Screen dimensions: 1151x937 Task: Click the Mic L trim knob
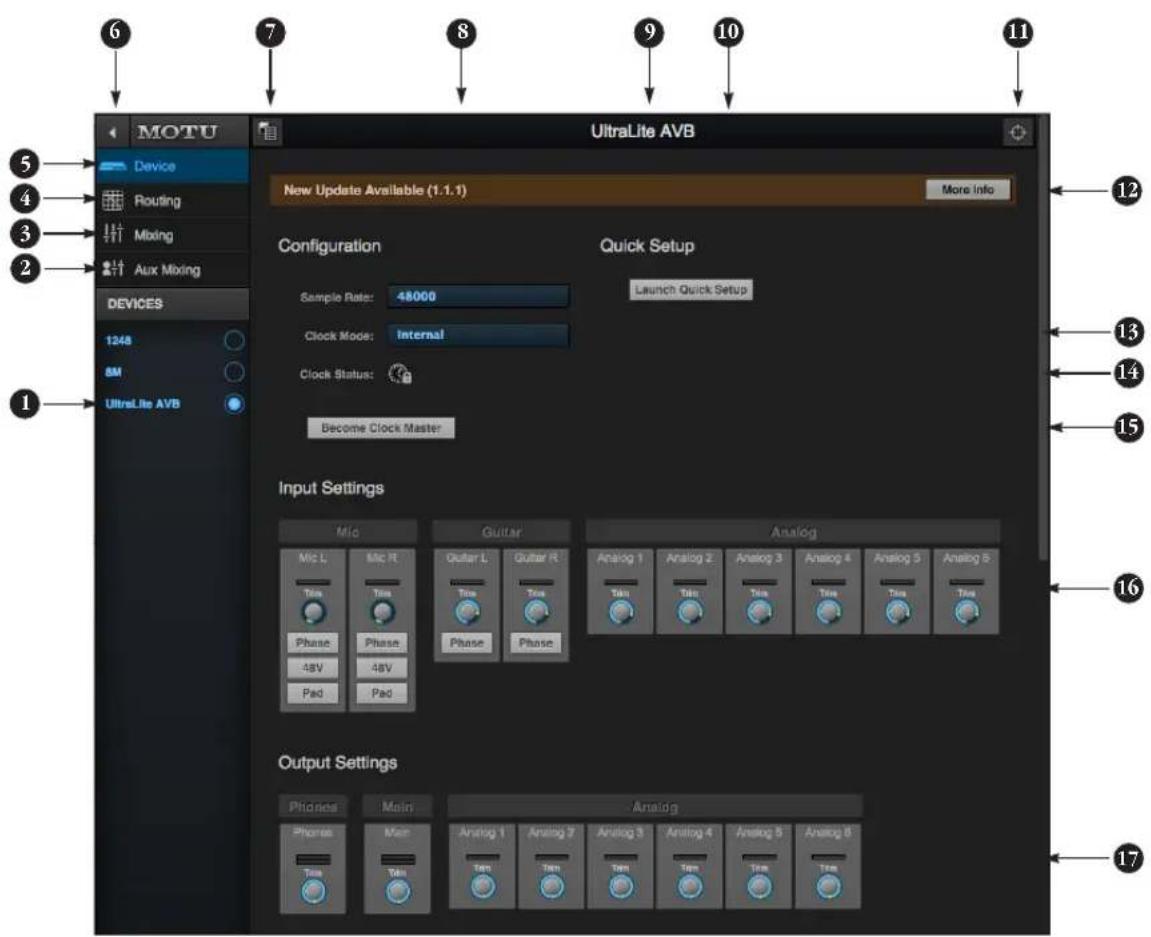(x=313, y=612)
